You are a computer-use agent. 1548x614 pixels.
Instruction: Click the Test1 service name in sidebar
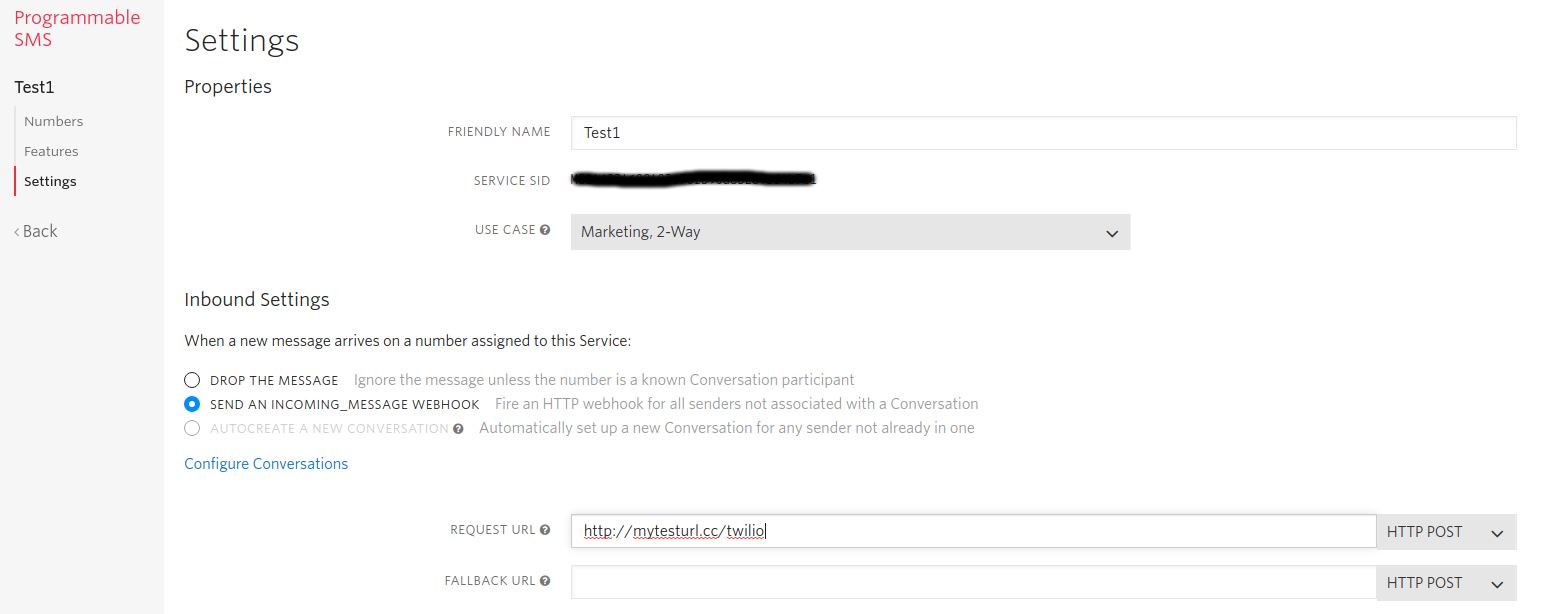(33, 87)
